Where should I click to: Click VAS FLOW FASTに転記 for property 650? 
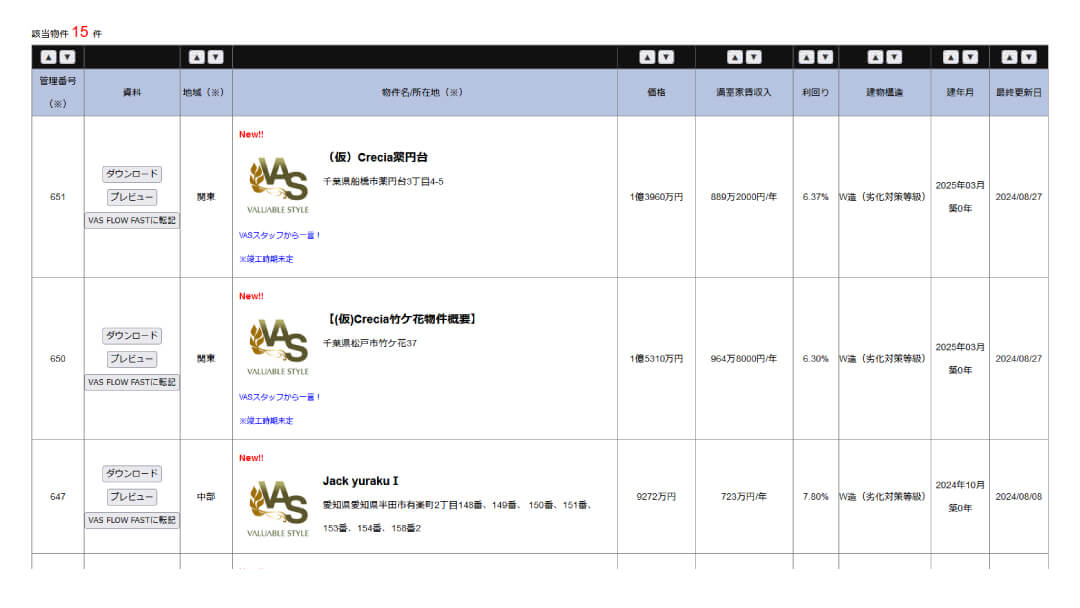[x=132, y=382]
